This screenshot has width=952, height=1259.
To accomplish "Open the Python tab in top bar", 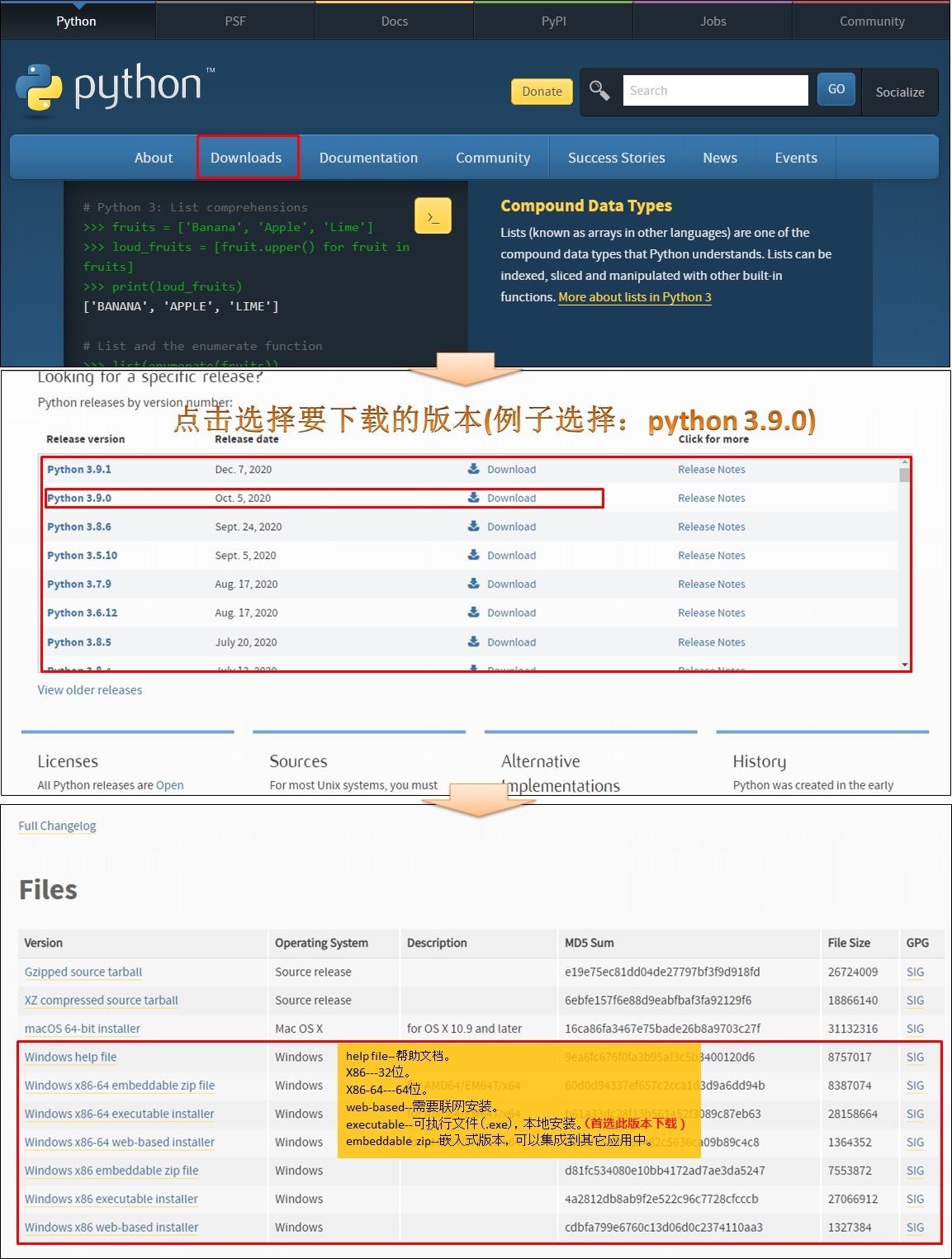I will 76,21.
